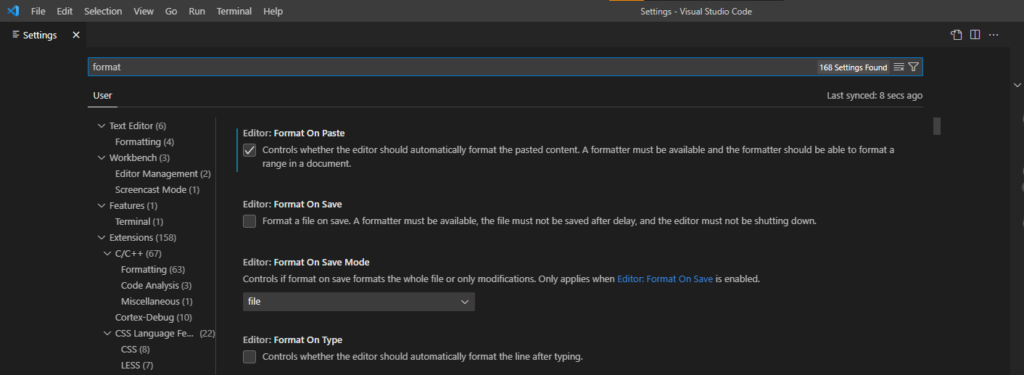Screen dimensions: 1024x375
Task: Open the Selection menu
Action: pyautogui.click(x=103, y=12)
